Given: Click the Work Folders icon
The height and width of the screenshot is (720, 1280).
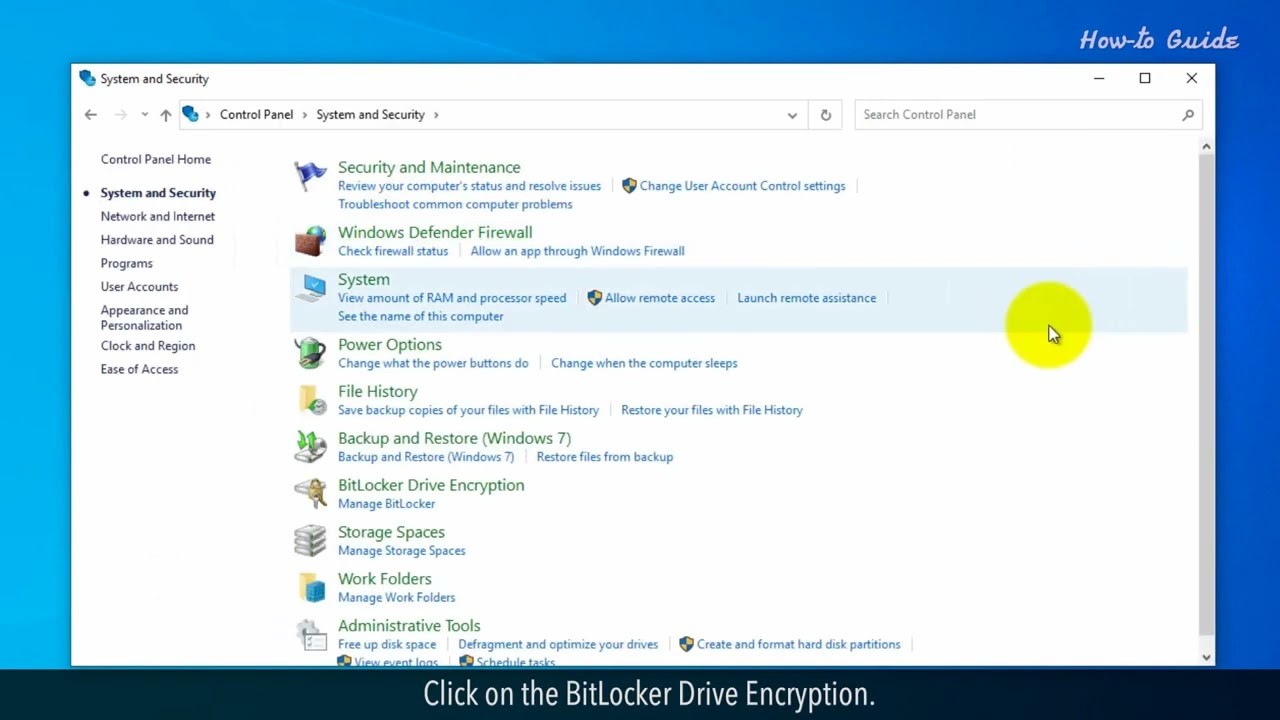Looking at the screenshot, I should click(312, 588).
